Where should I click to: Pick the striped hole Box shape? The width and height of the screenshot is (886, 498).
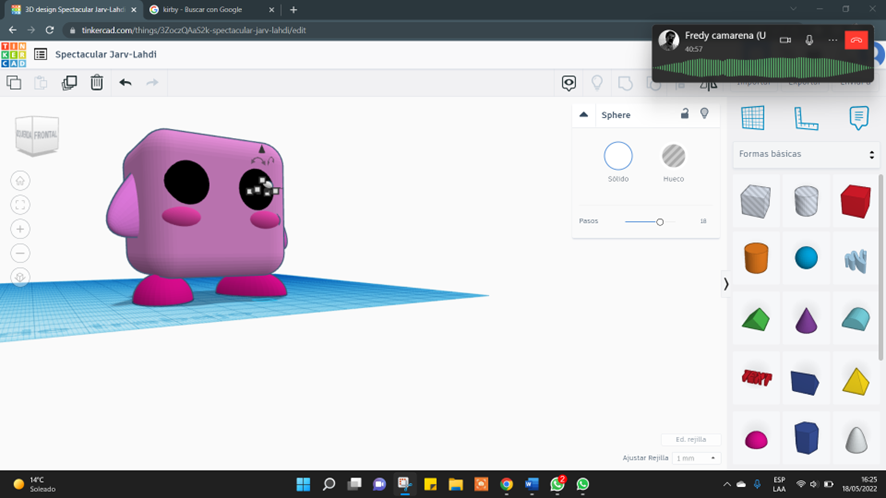click(756, 201)
